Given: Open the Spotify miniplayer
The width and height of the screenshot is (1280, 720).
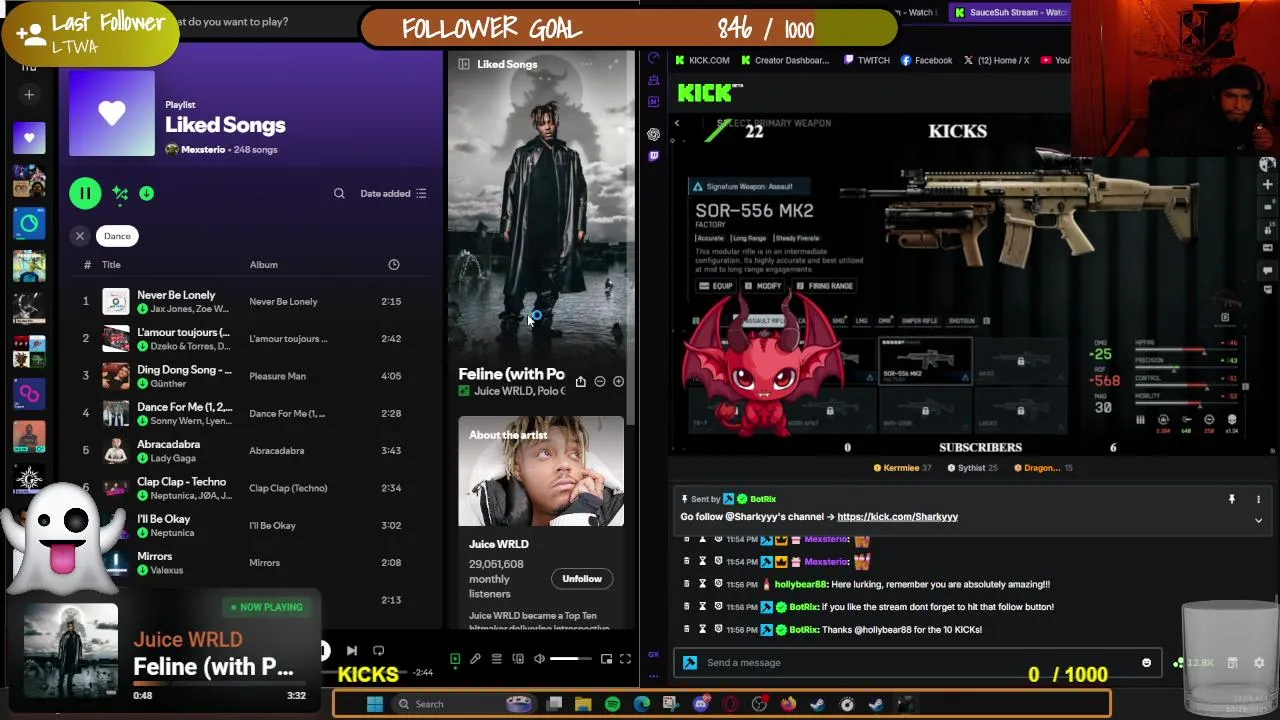Looking at the screenshot, I should [606, 659].
